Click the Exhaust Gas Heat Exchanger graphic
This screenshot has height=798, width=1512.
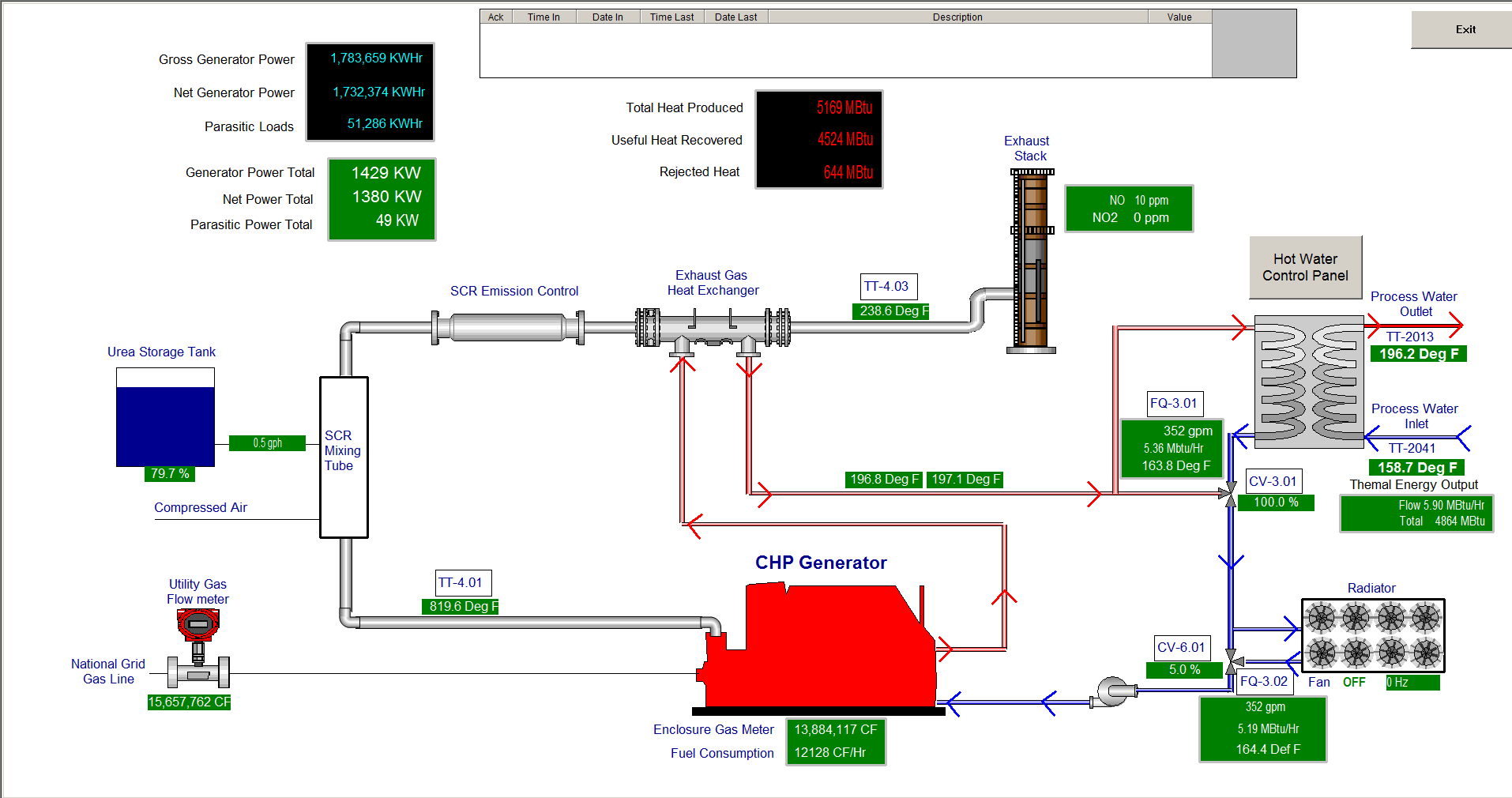point(713,327)
